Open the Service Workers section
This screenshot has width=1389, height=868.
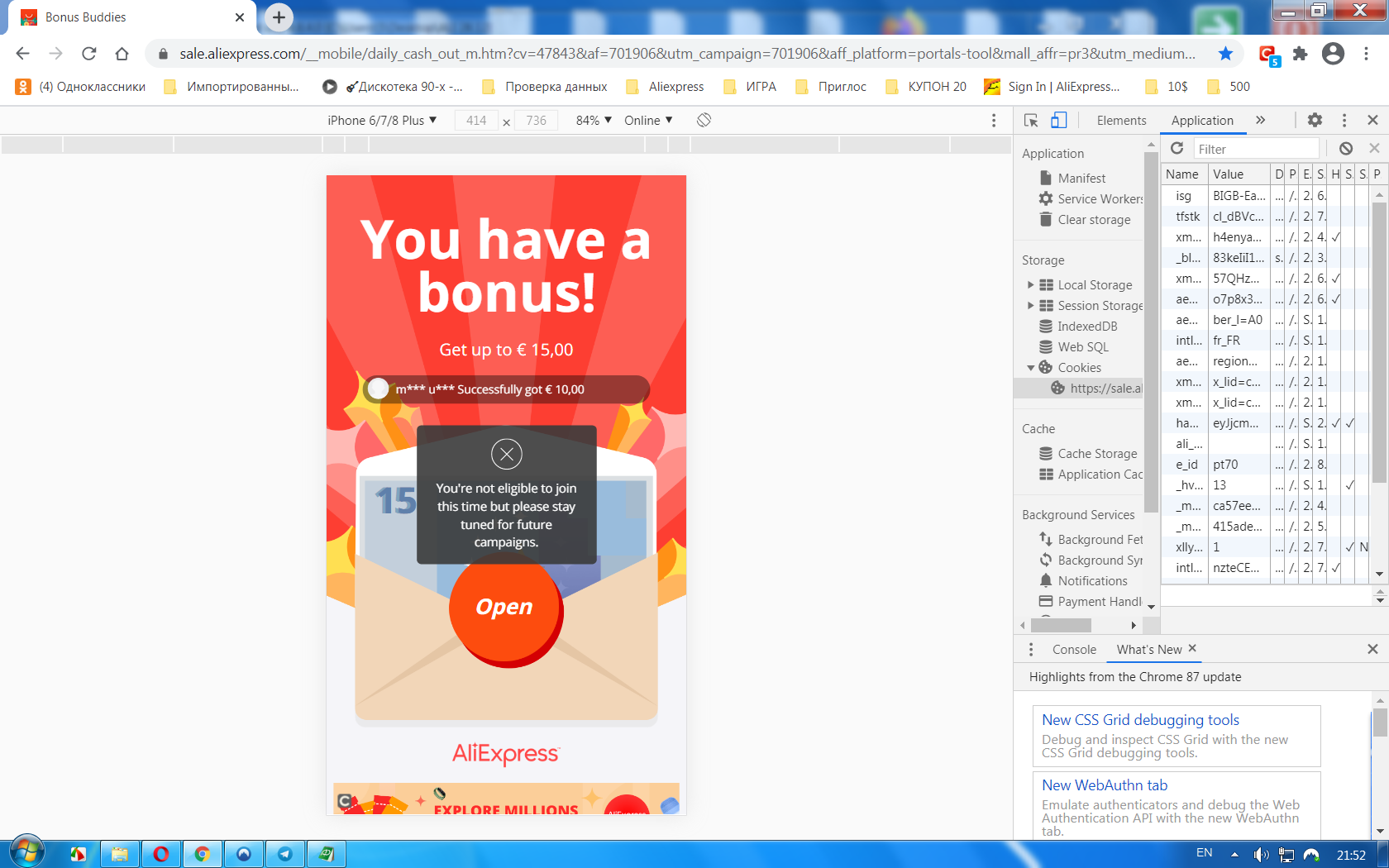pyautogui.click(x=1091, y=199)
